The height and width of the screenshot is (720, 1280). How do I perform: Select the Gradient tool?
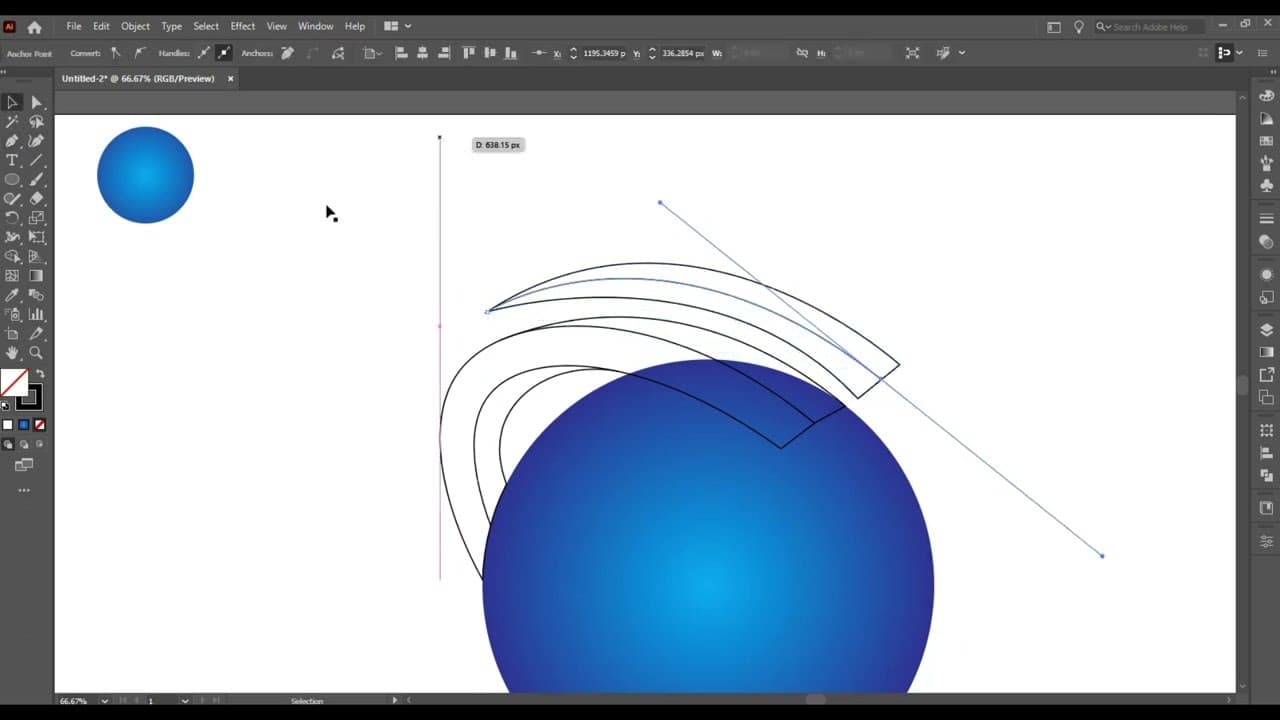(x=37, y=276)
